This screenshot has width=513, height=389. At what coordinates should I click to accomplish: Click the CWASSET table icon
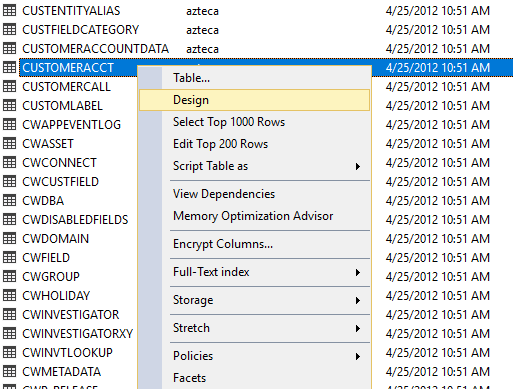click(9, 144)
